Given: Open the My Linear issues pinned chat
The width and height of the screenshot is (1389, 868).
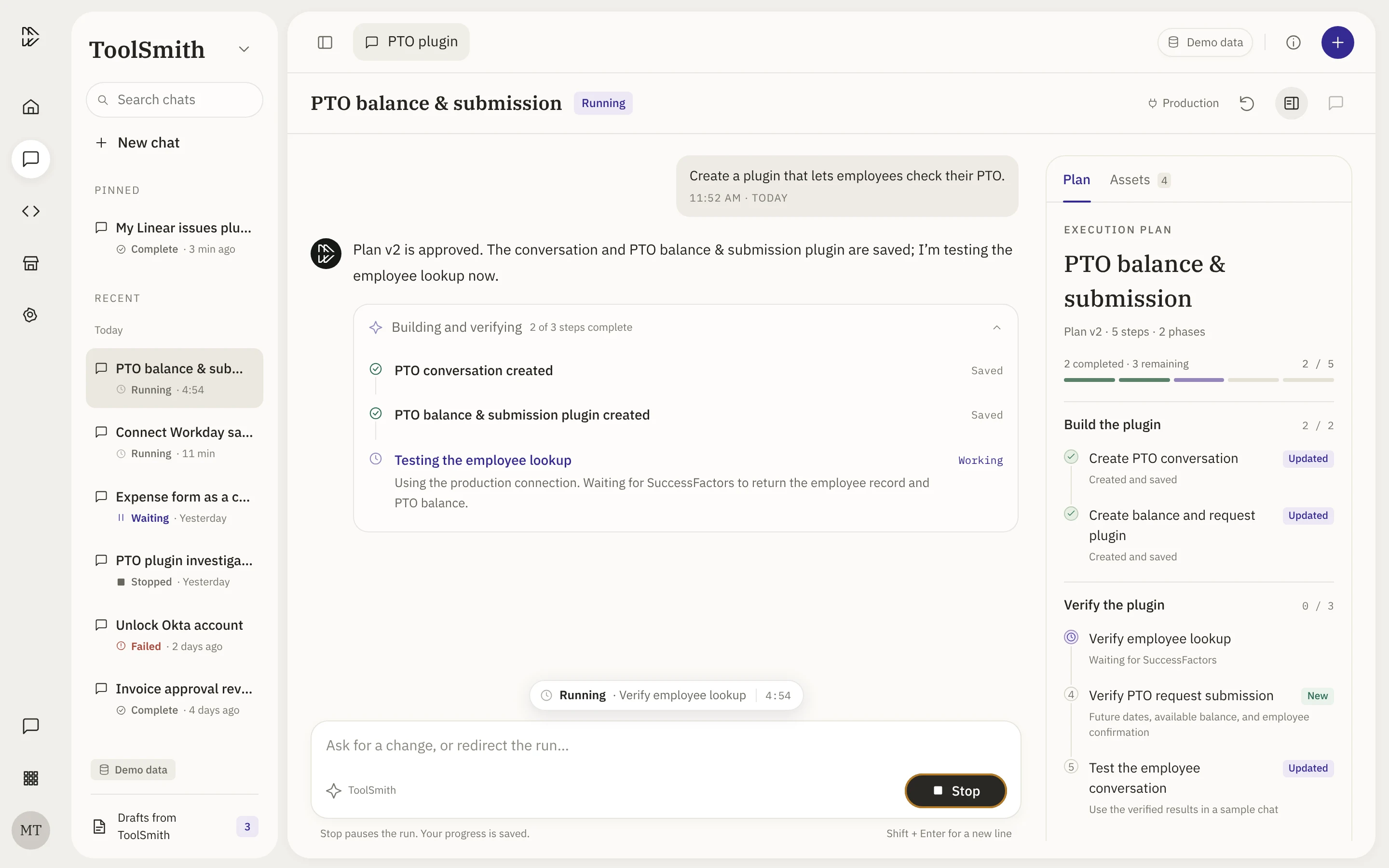Looking at the screenshot, I should 174,238.
